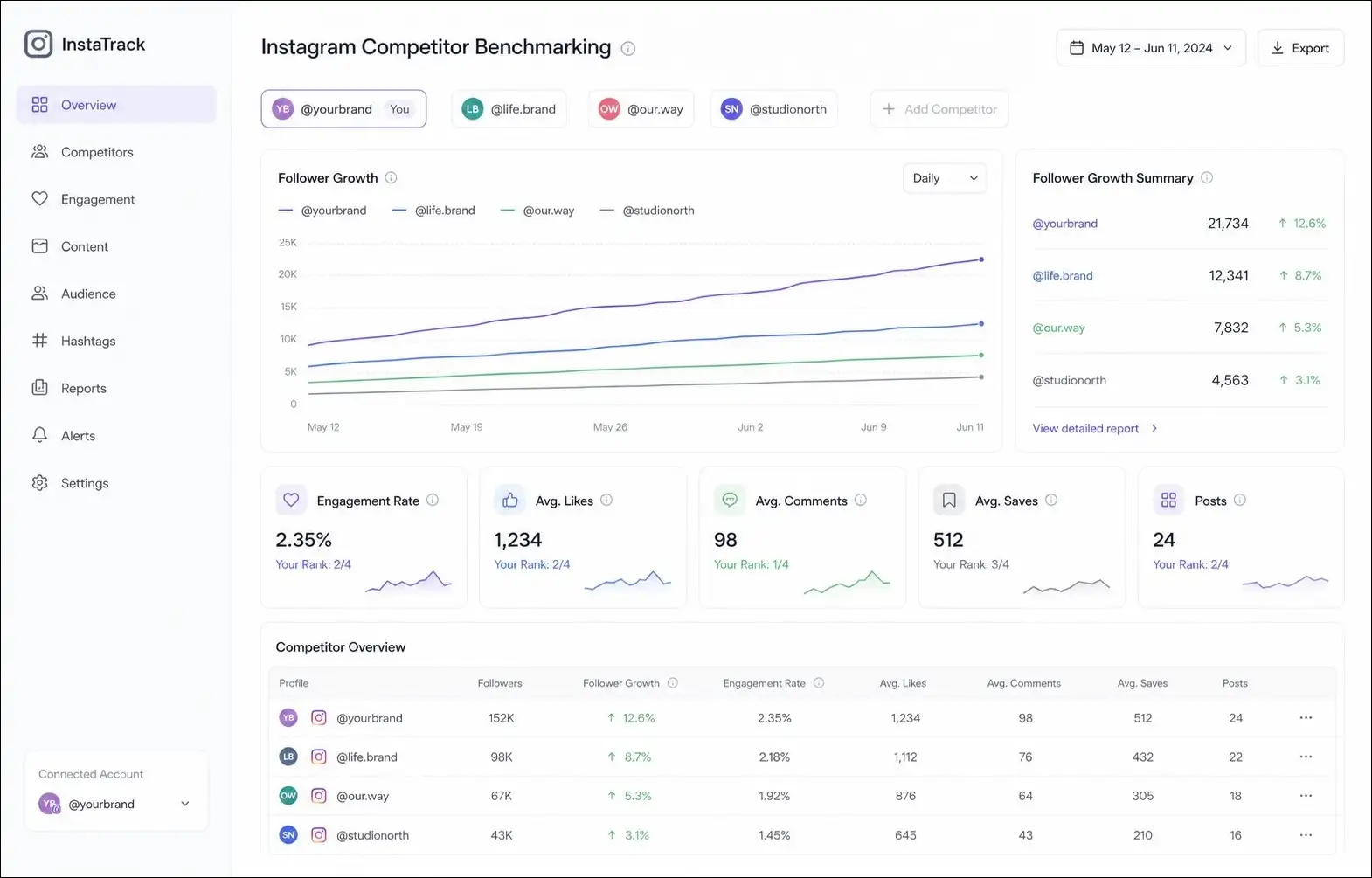Open @our.way link in growth summary
This screenshot has height=878, width=1372.
tap(1058, 328)
